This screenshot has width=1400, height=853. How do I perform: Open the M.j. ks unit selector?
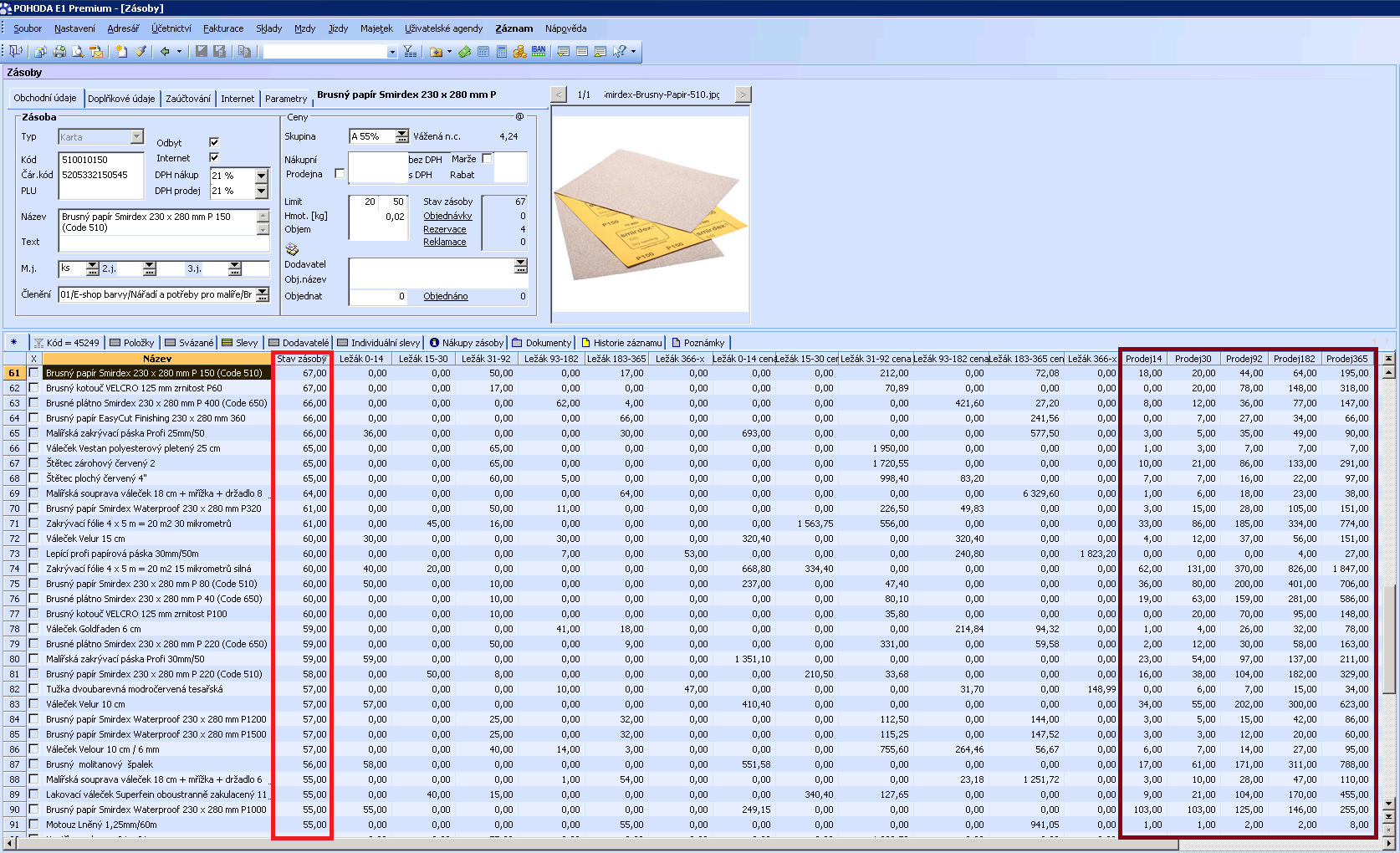tap(93, 268)
